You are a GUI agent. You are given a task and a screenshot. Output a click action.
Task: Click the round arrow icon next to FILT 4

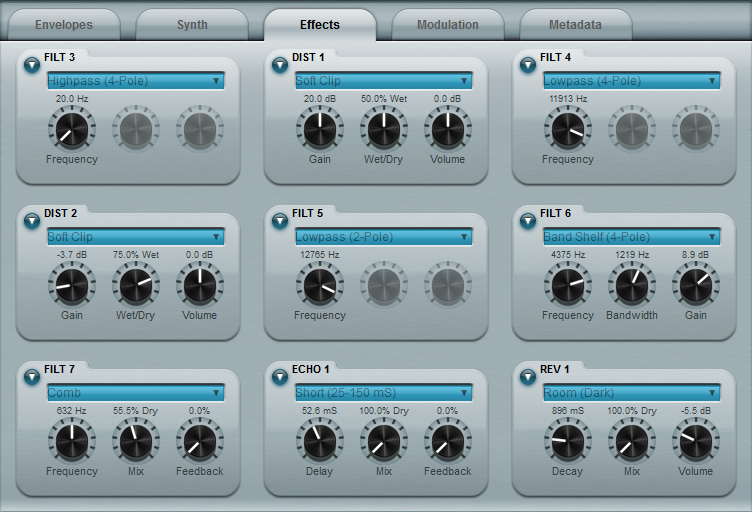528,65
